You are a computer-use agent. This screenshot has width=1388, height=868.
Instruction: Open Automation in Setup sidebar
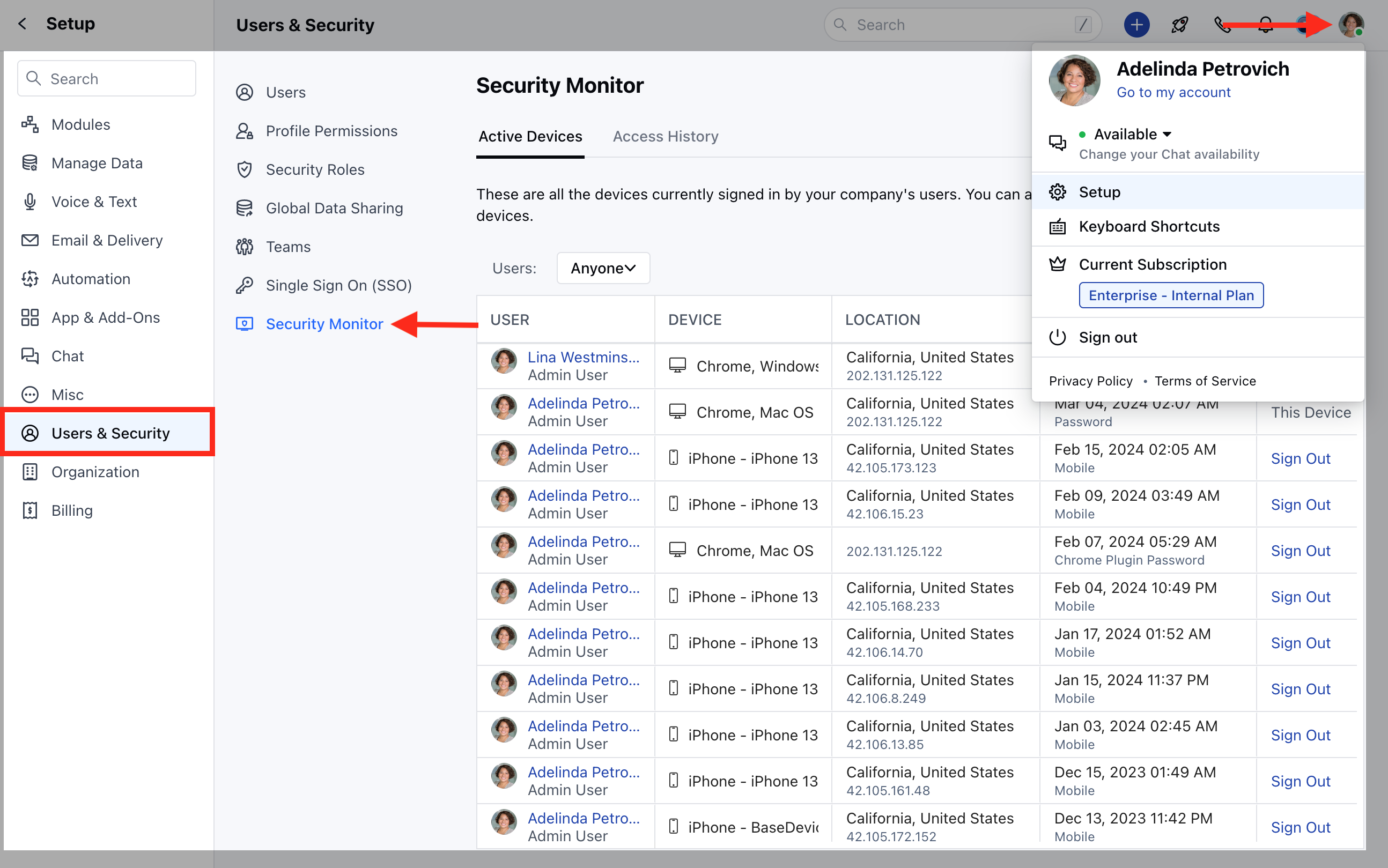(91, 279)
